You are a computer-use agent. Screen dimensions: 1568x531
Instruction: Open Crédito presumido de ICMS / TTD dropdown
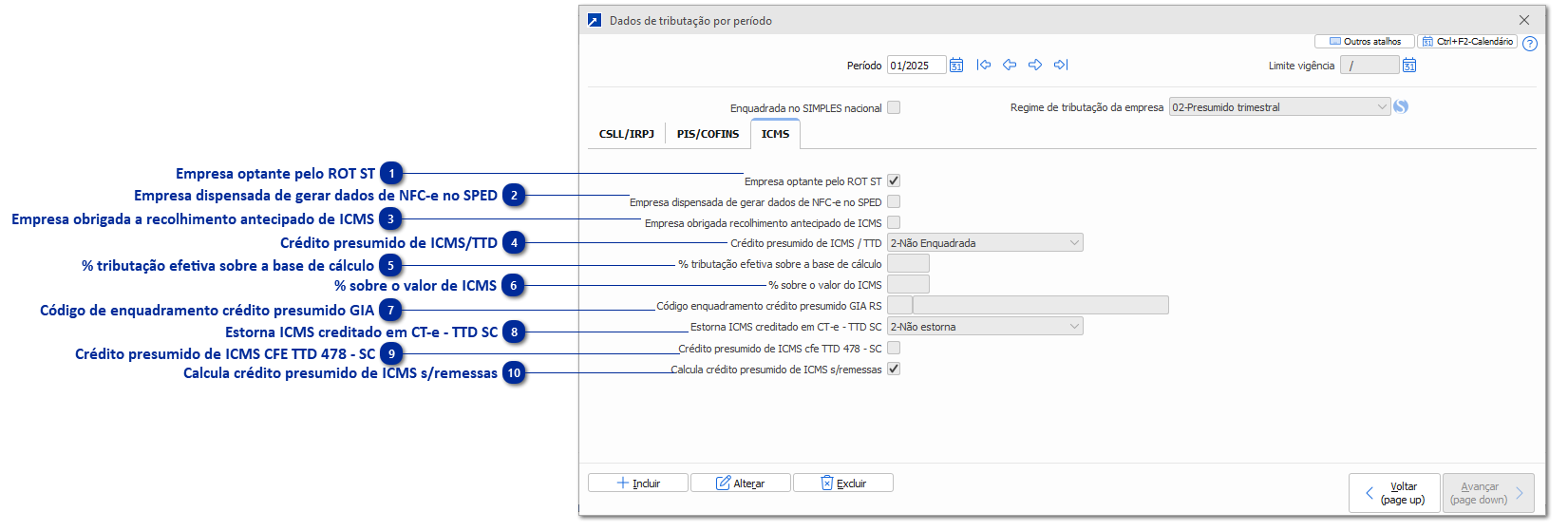coord(985,243)
